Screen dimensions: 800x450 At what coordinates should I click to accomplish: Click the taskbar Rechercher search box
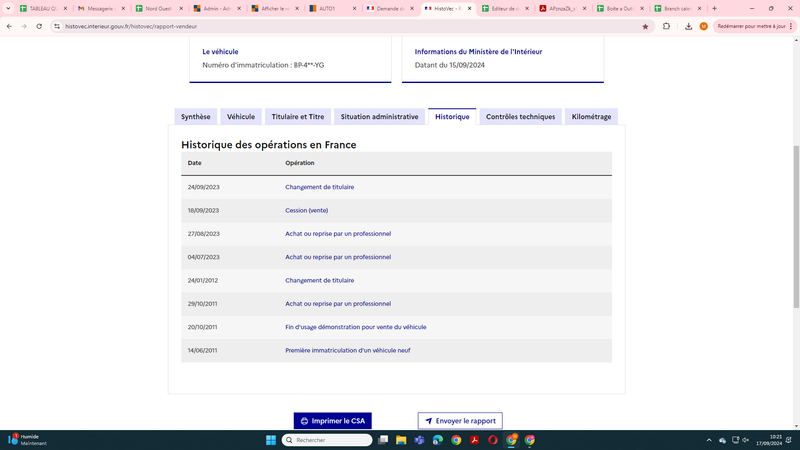(x=327, y=440)
